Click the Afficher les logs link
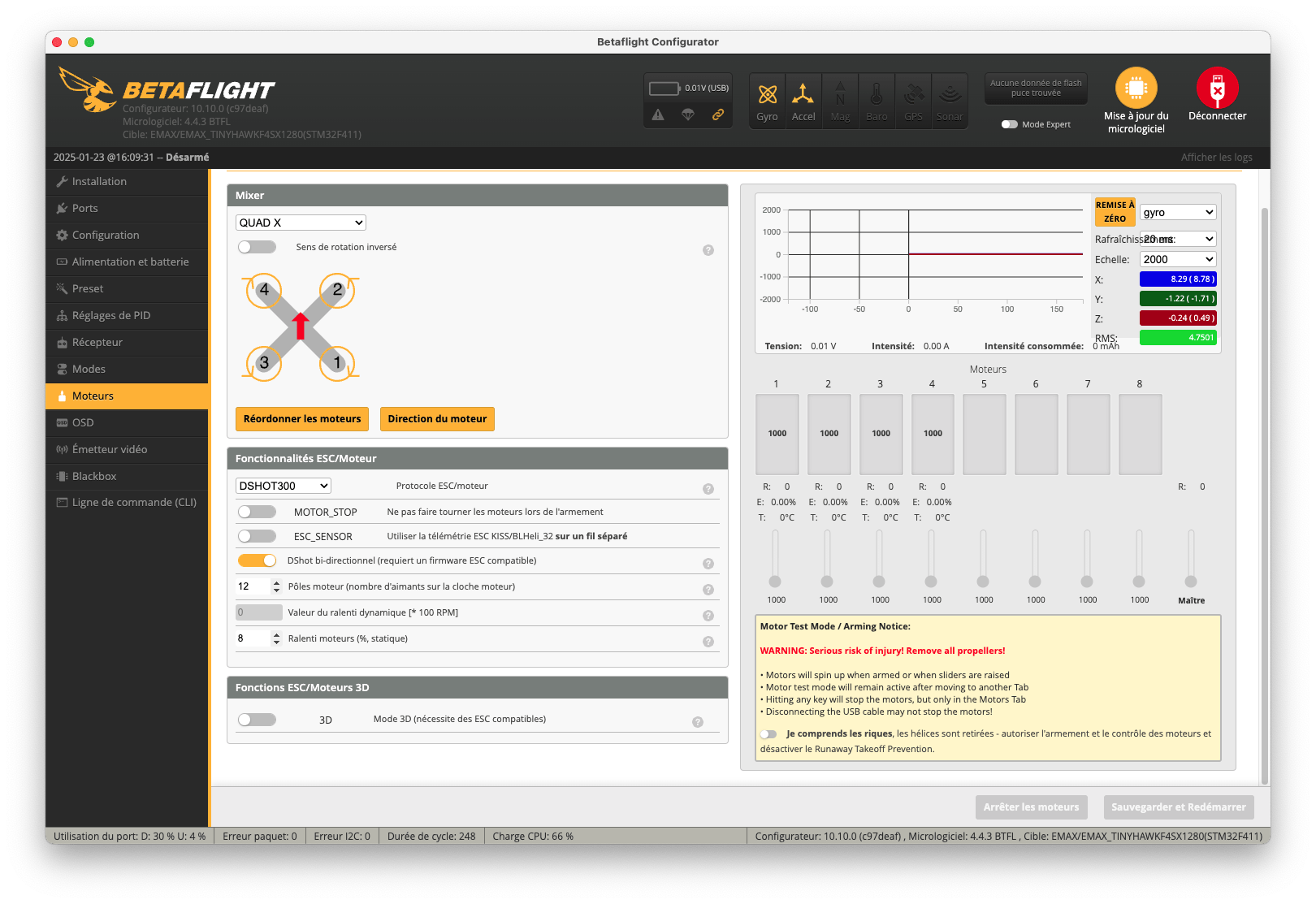 tap(1216, 158)
